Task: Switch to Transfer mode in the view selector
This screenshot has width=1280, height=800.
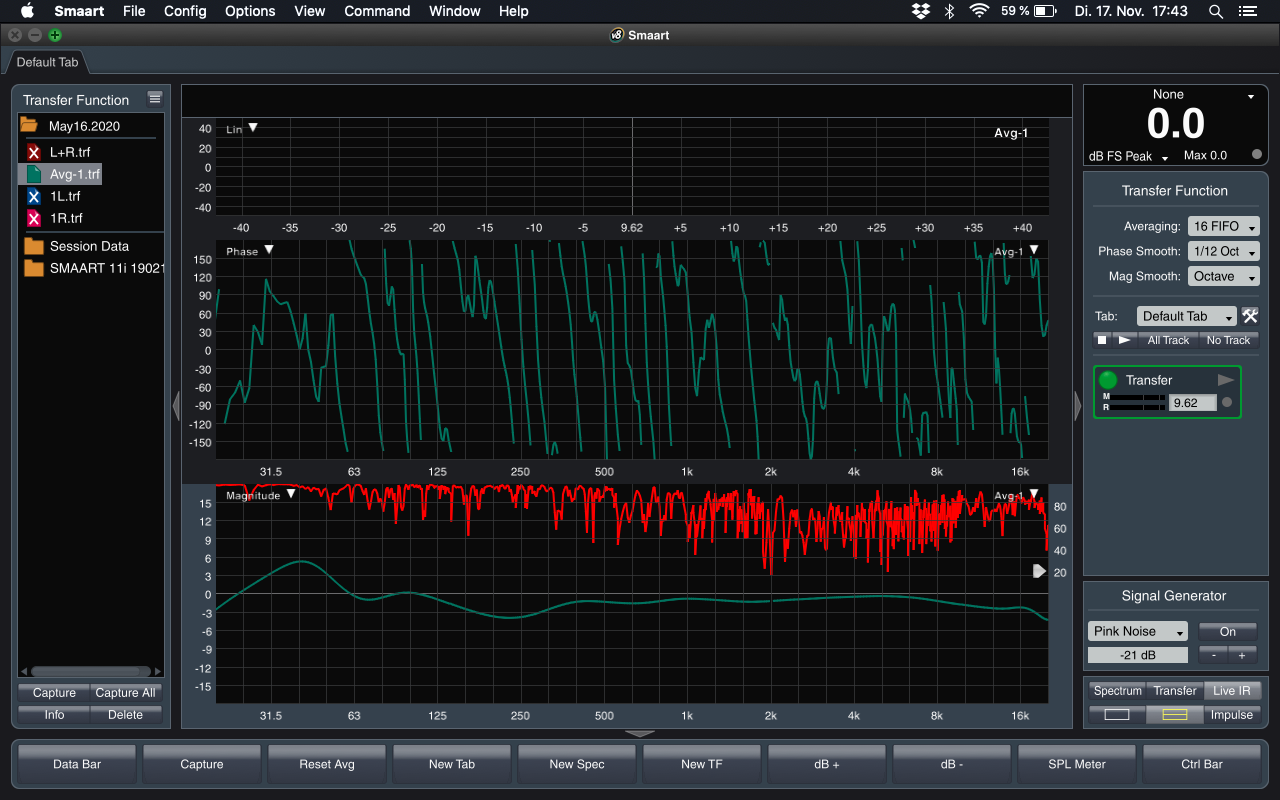Action: (1174, 691)
